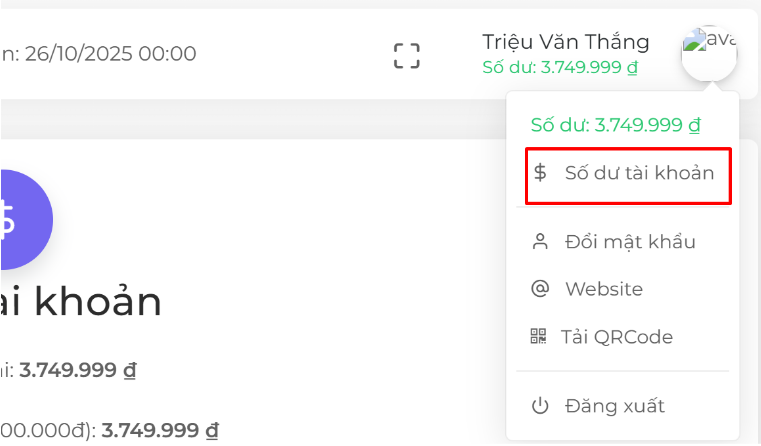Image resolution: width=761 pixels, height=446 pixels.
Task: Click the QR code icon
Action: 538,336
